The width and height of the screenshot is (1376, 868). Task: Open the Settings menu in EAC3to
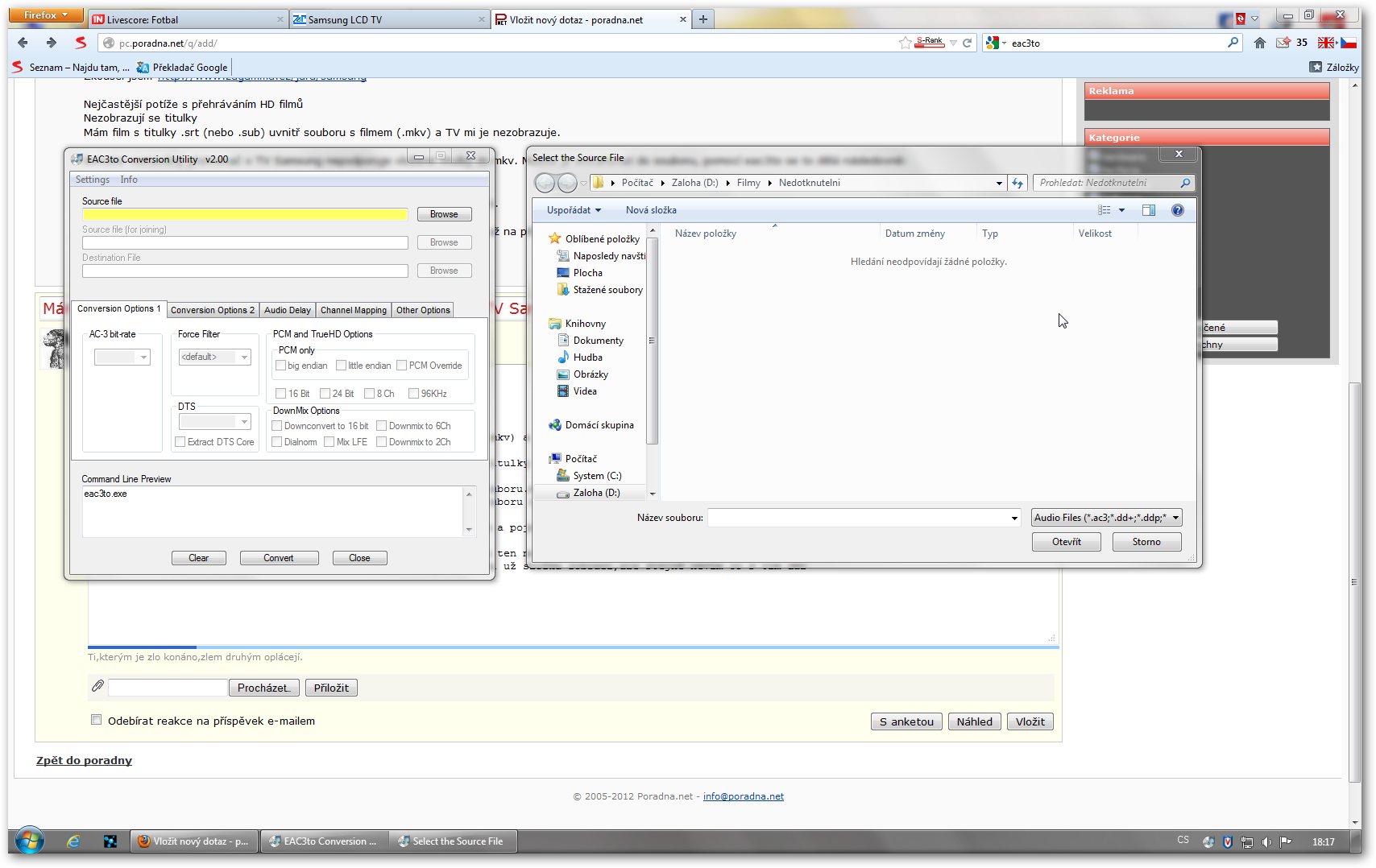[x=92, y=180]
